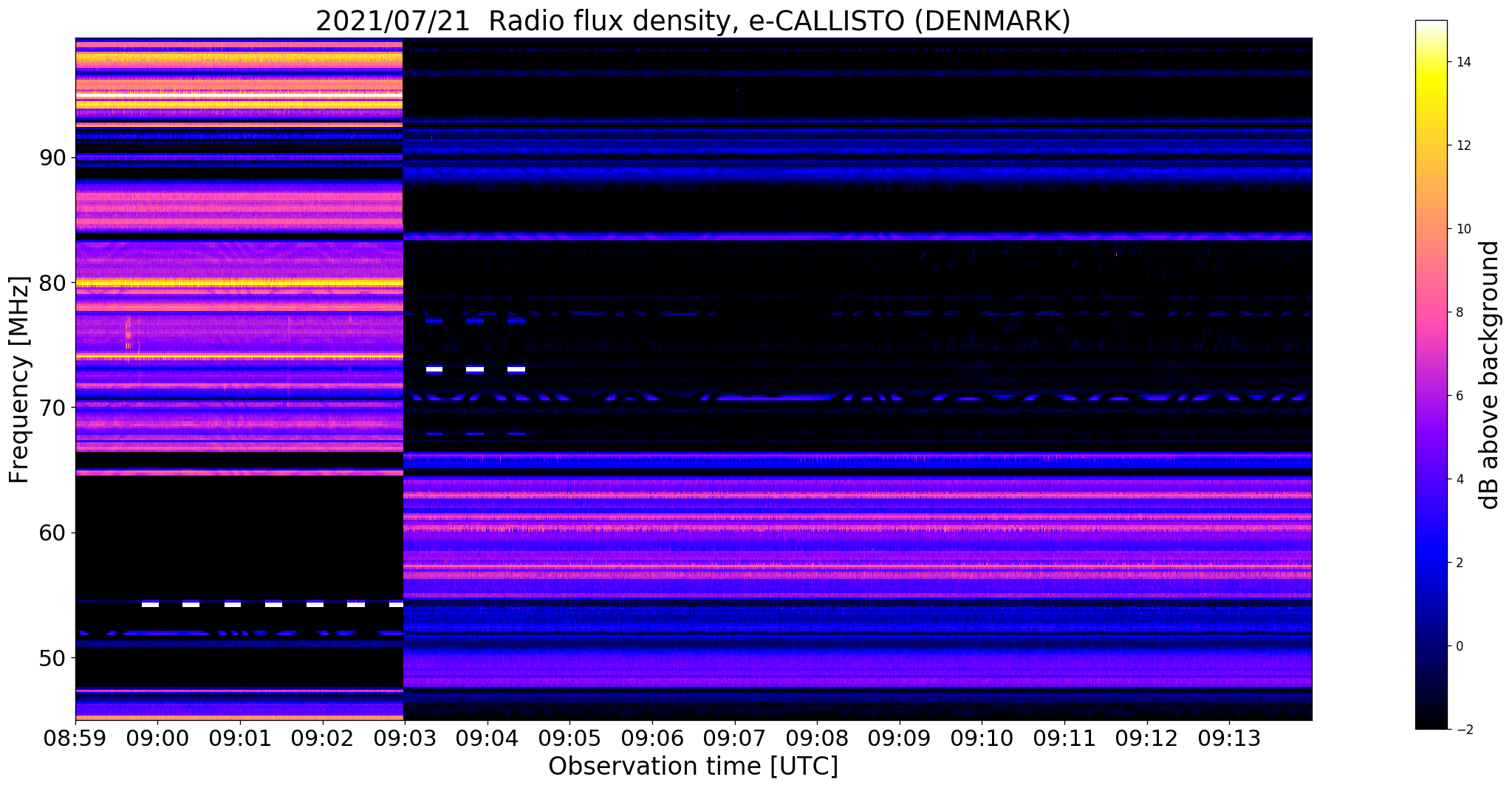Click the 60 MHz frequency tick label
Image resolution: width=1512 pixels, height=788 pixels.
[x=51, y=532]
